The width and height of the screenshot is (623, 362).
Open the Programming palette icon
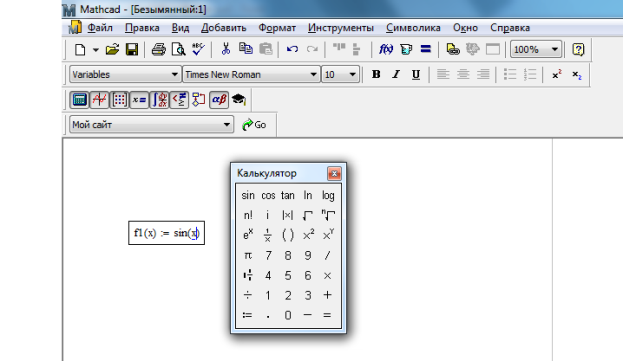point(199,100)
